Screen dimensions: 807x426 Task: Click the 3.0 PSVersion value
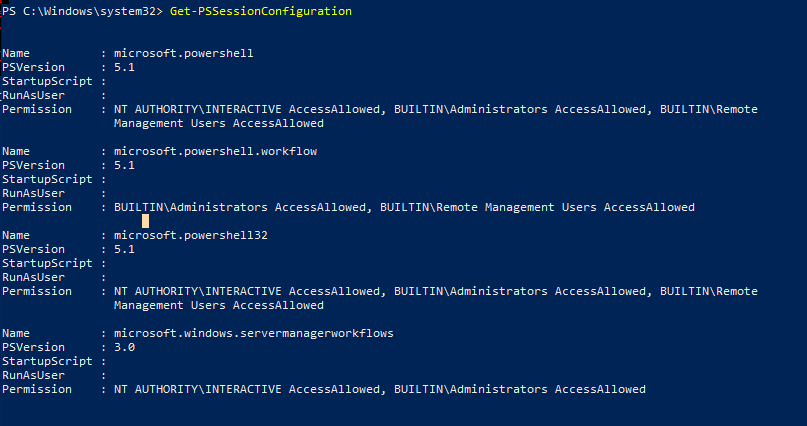(x=124, y=347)
